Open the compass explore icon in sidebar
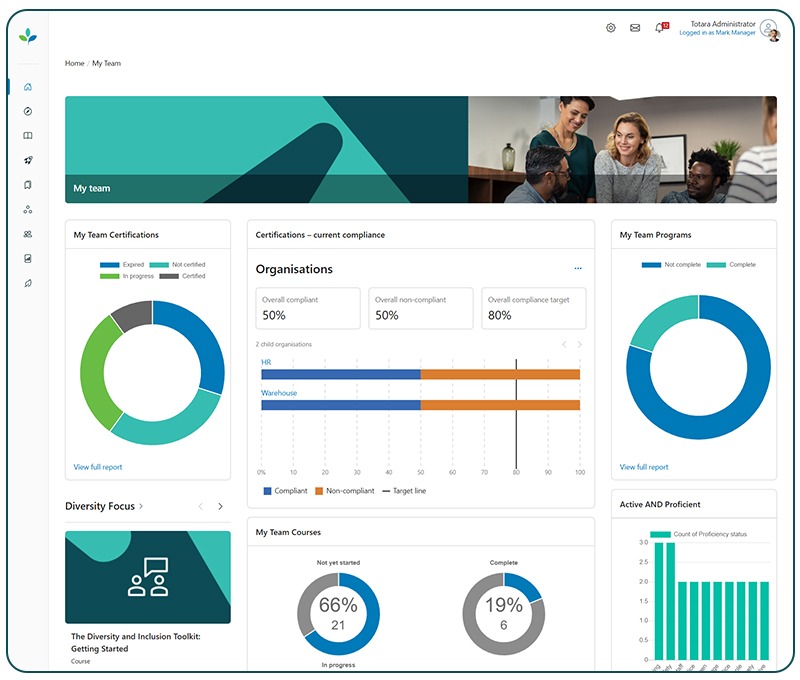 pos(28,111)
